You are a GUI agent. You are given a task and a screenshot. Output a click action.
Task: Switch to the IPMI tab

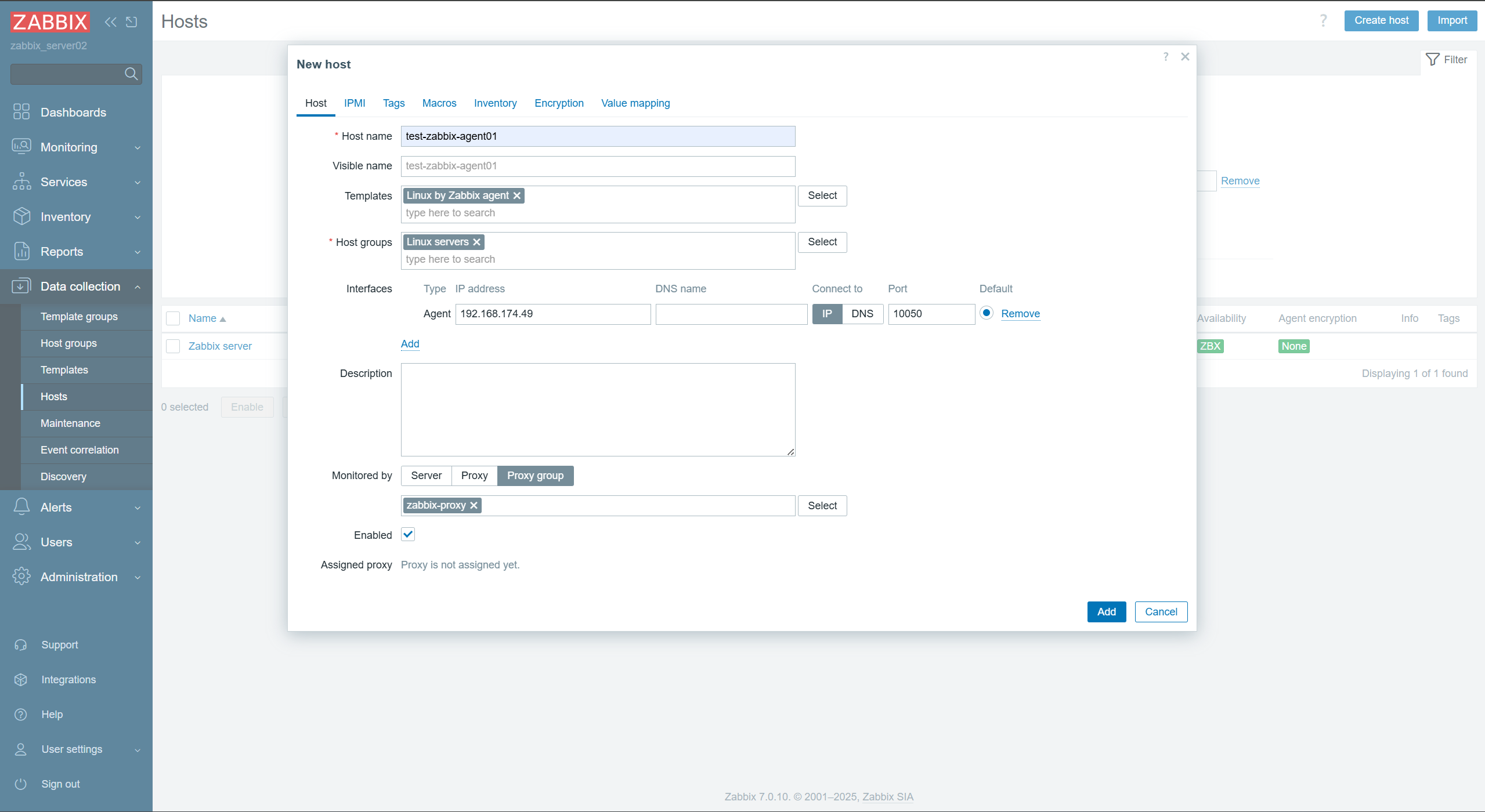[x=355, y=103]
